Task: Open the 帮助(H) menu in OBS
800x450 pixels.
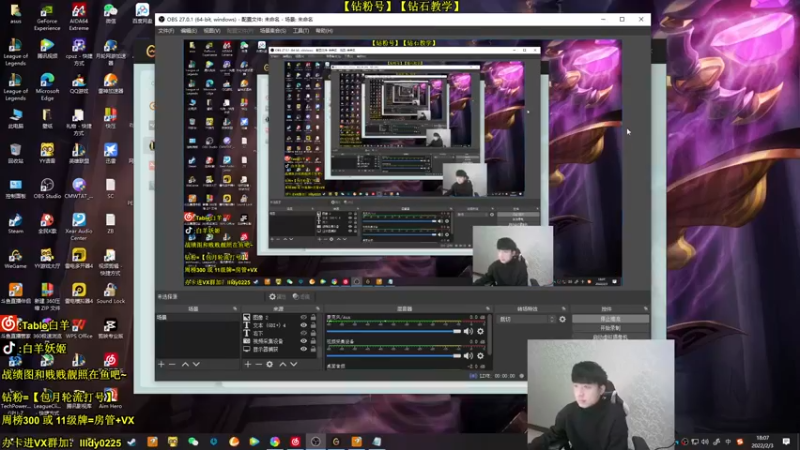Action: 324,31
